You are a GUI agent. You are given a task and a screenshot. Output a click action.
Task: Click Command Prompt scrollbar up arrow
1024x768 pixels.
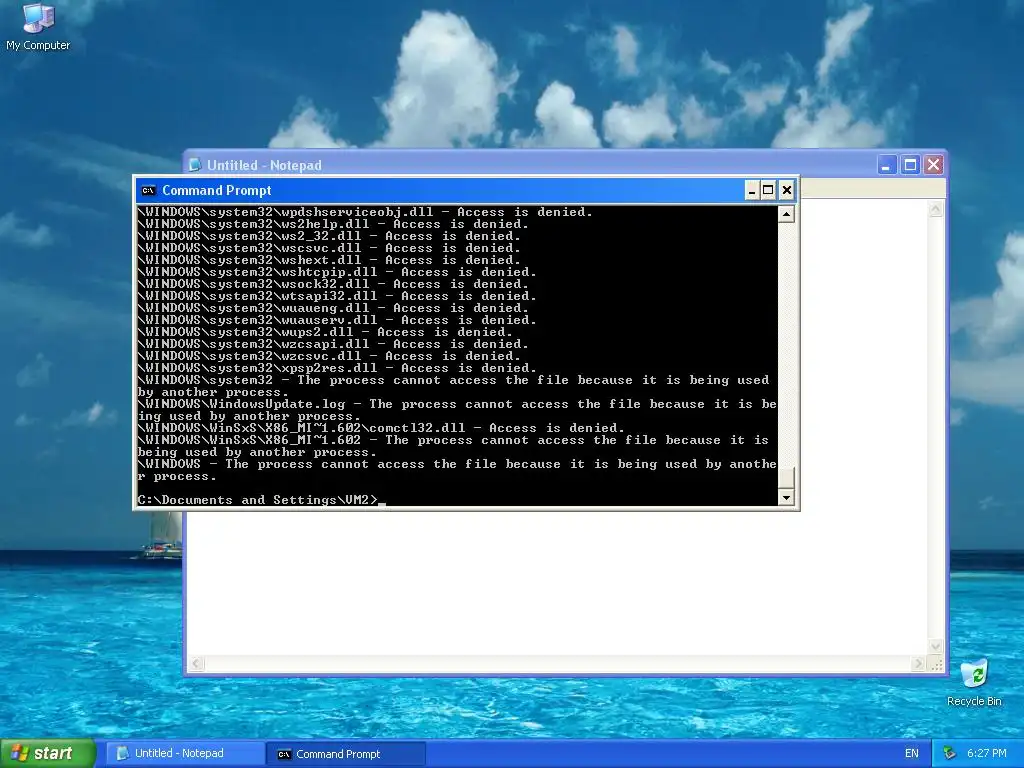(786, 214)
